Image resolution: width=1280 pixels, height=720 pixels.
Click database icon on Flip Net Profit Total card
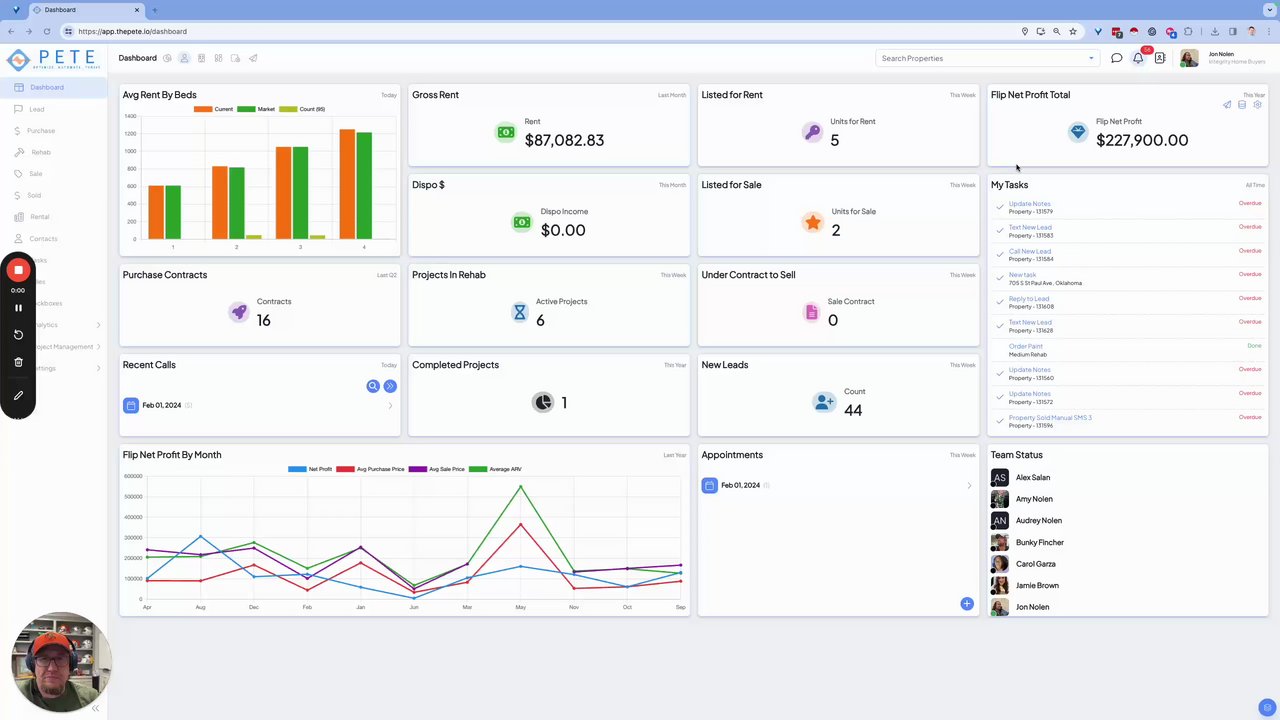coord(1242,105)
